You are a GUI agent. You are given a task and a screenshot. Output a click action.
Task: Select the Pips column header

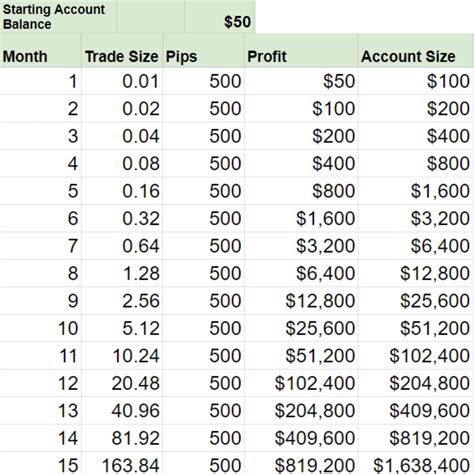pyautogui.click(x=203, y=51)
